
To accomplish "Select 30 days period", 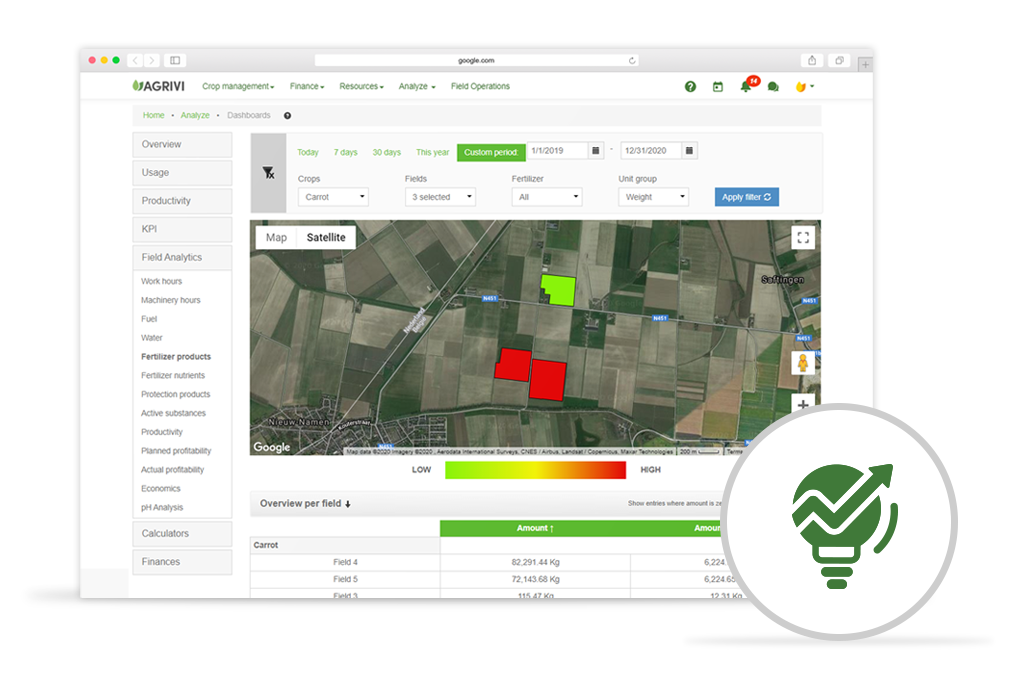I will point(386,153).
